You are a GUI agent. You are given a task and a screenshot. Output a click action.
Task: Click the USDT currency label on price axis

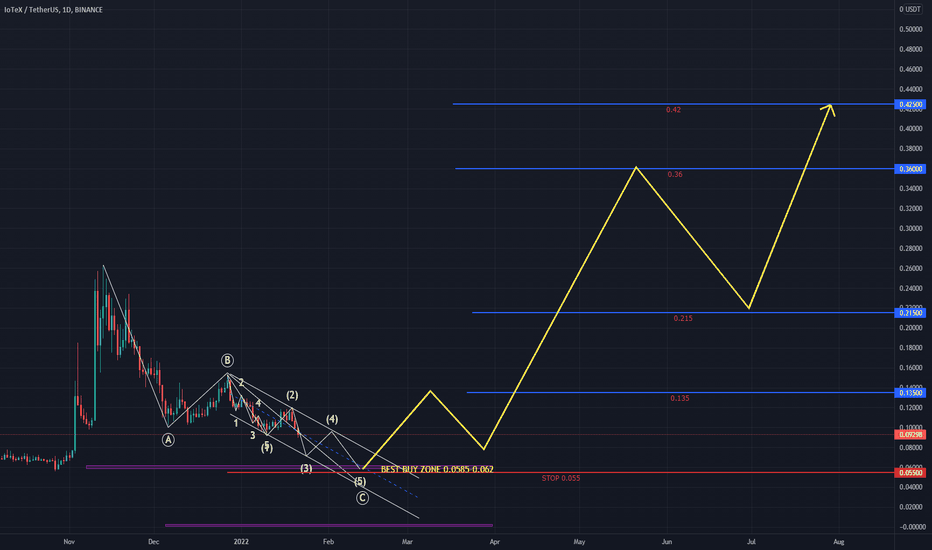coord(912,10)
